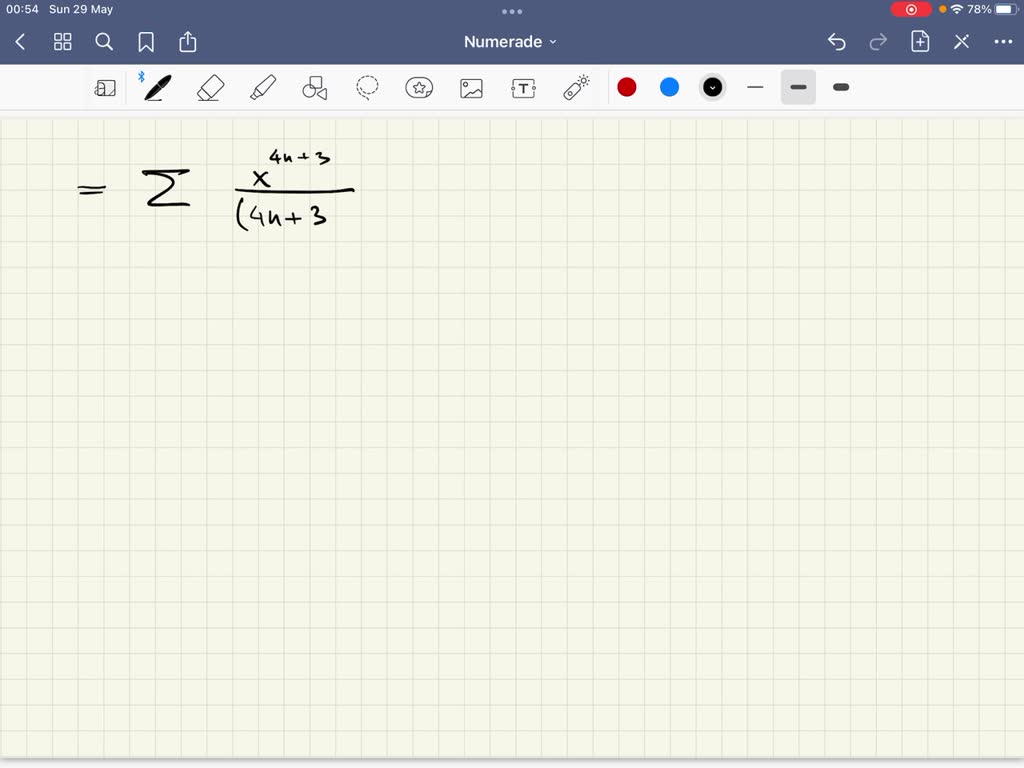1024x768 pixels.
Task: Select the Eraser tool
Action: click(x=210, y=88)
